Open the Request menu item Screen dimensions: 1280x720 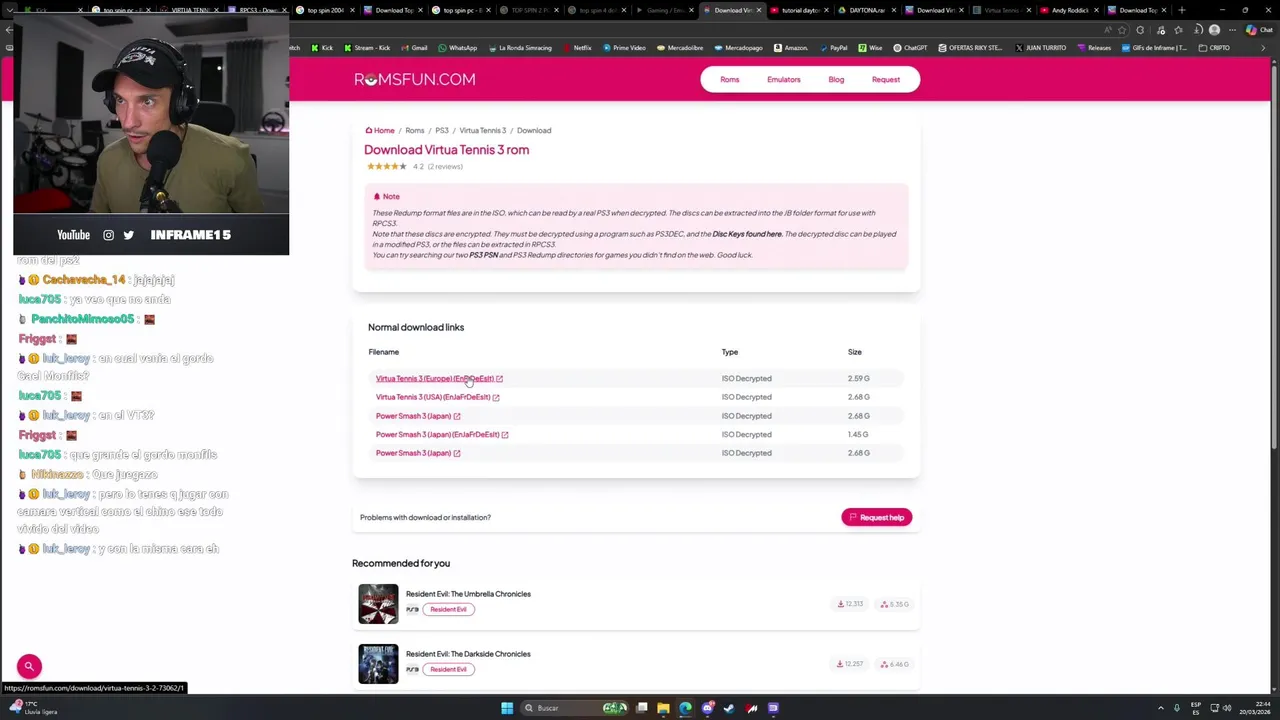(x=885, y=79)
